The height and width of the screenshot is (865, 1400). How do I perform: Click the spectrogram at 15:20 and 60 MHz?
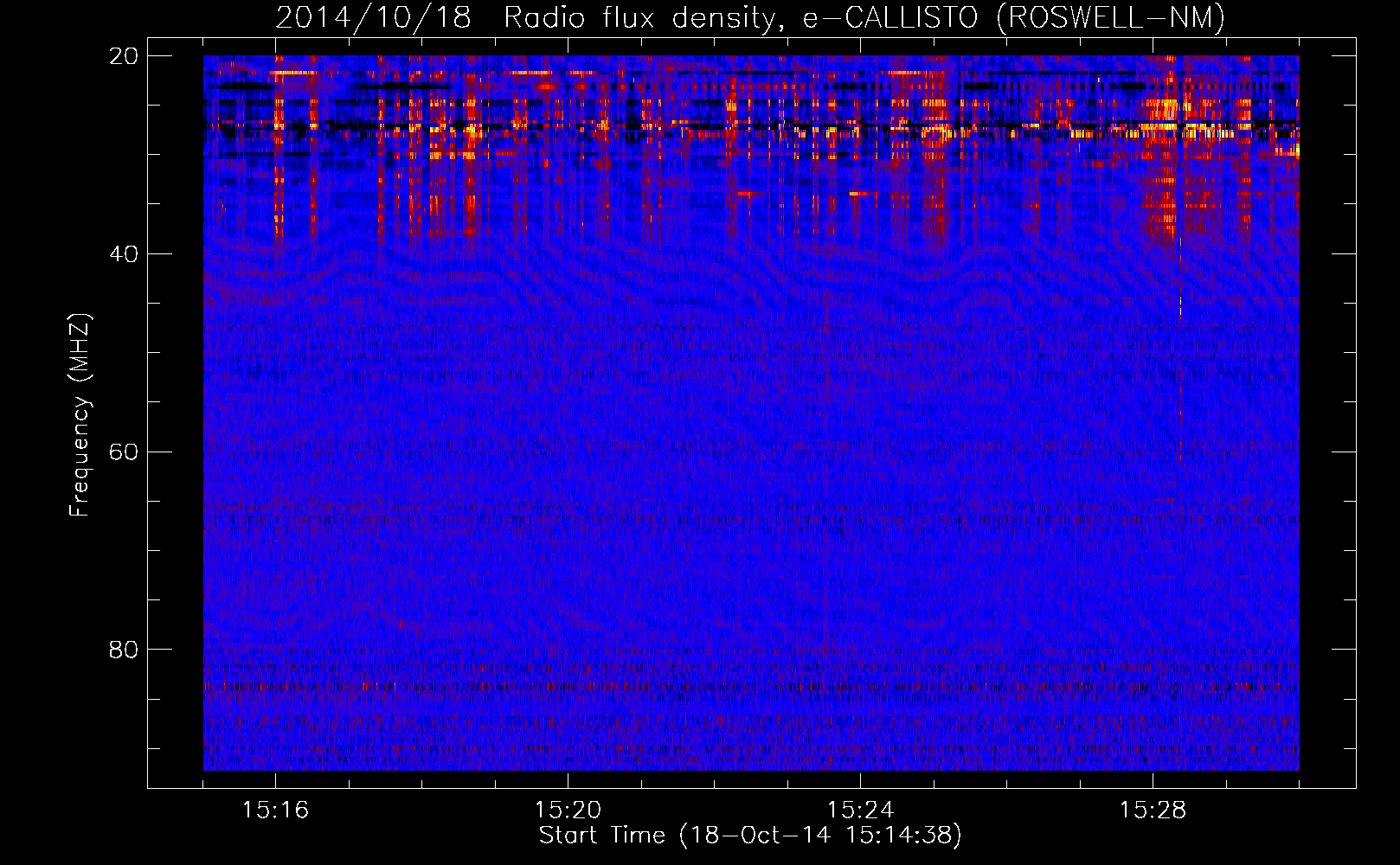[x=568, y=452]
